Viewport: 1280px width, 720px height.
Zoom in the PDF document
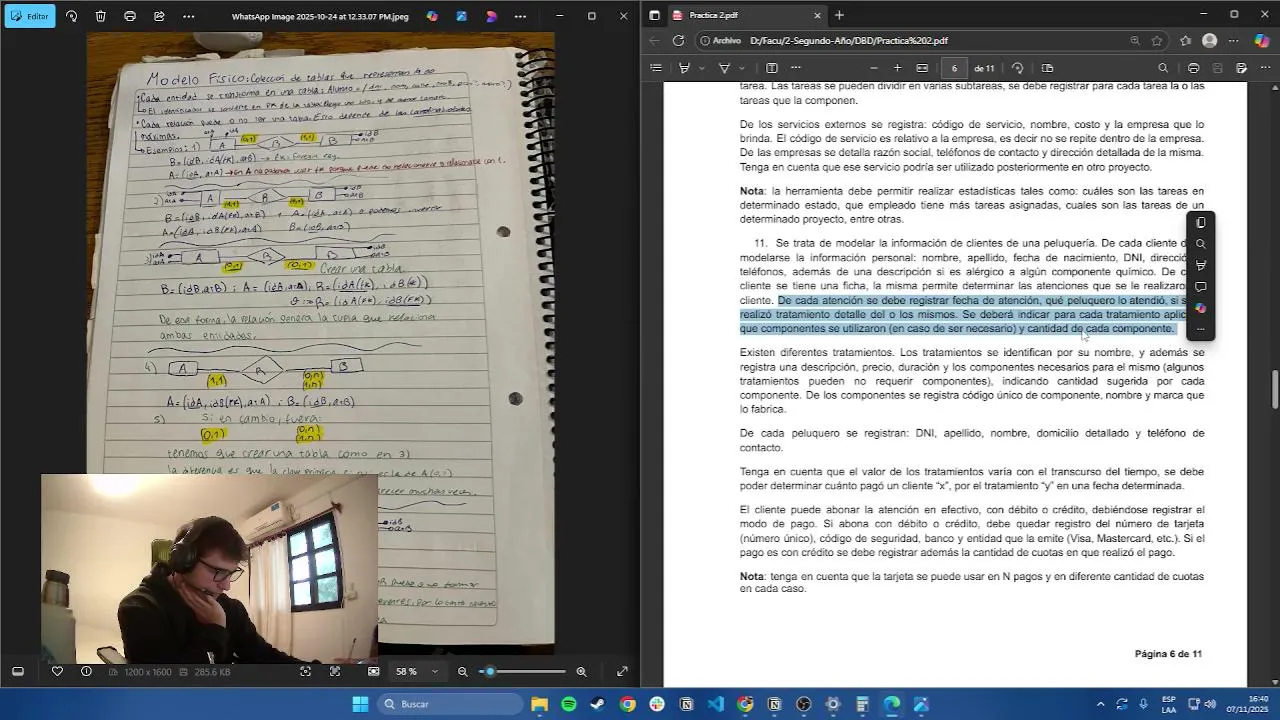pos(897,68)
